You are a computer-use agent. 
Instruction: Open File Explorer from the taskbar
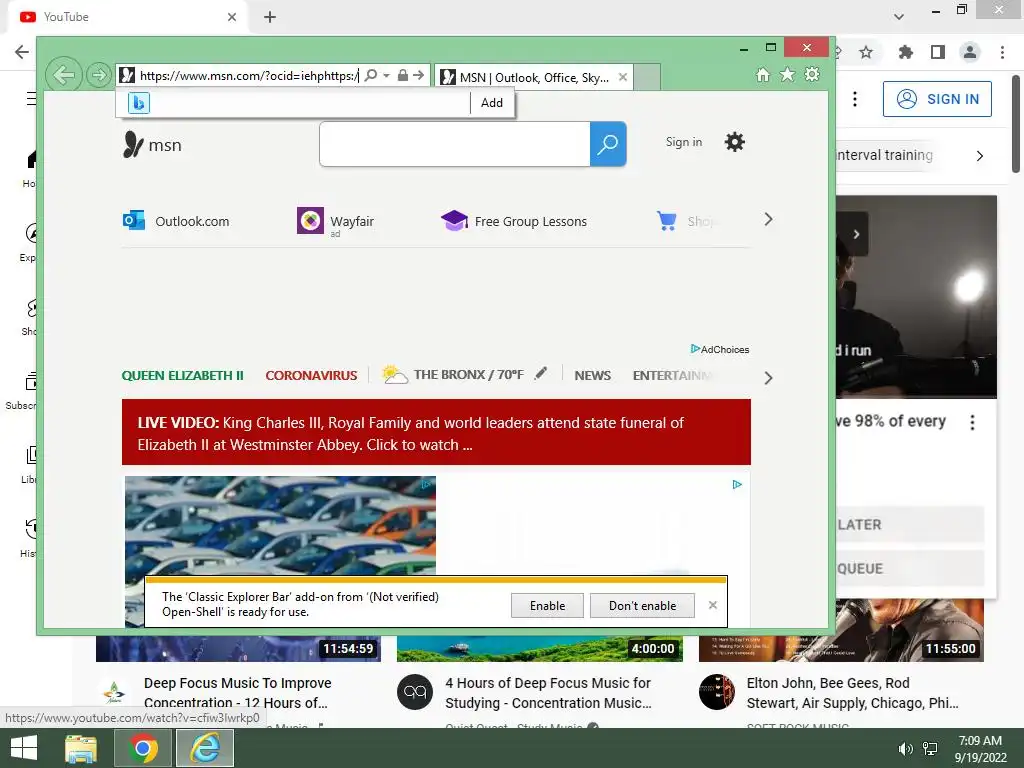tap(80, 748)
